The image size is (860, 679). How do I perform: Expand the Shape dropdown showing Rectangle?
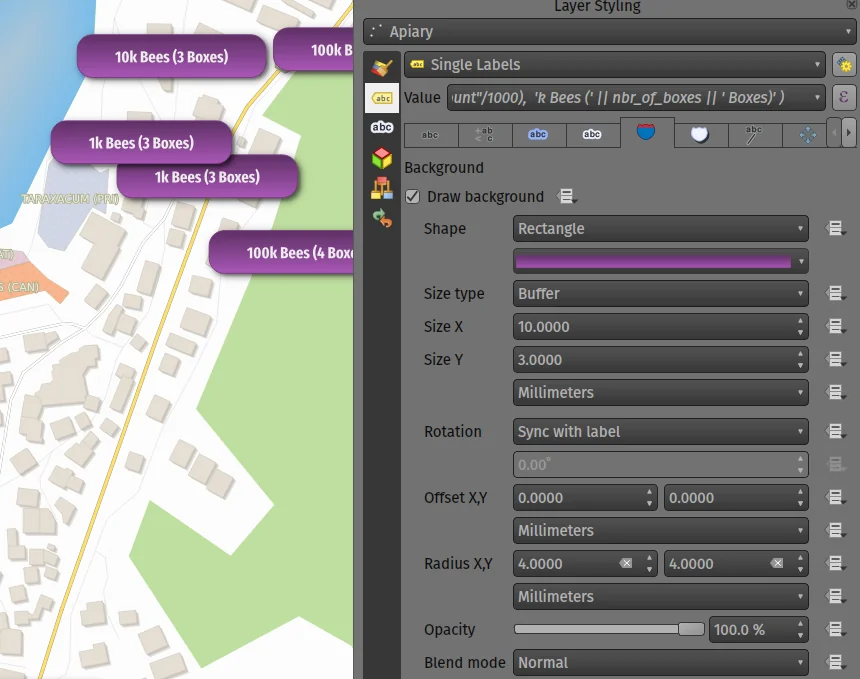point(660,229)
